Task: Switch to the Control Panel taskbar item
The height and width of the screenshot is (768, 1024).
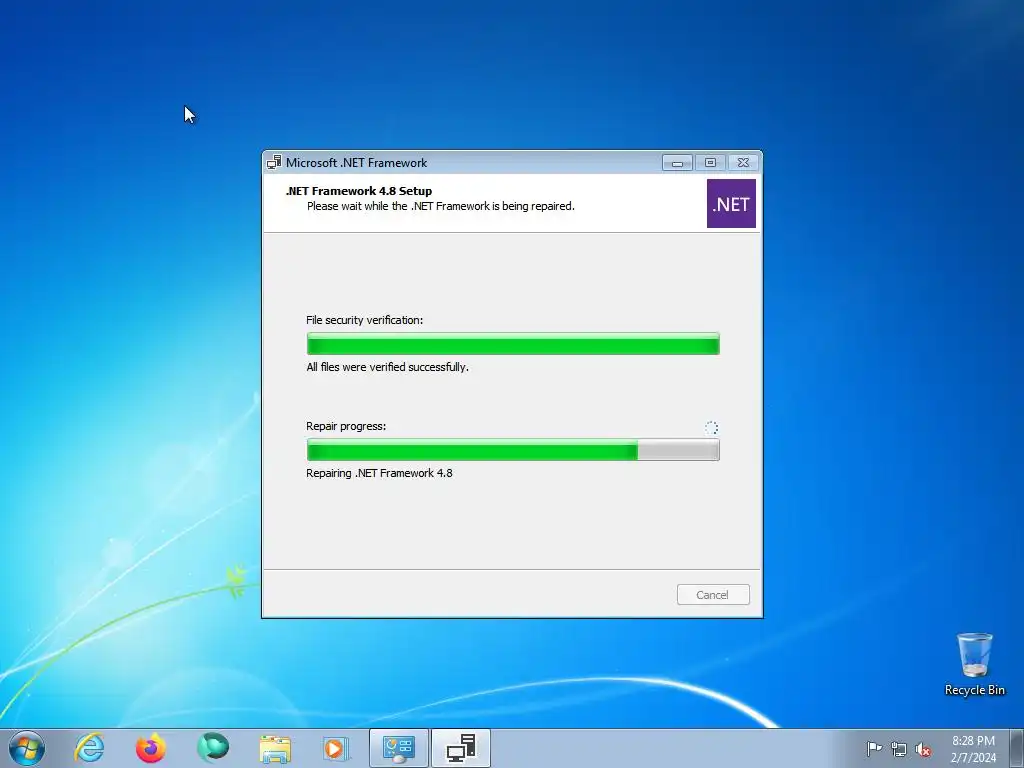Action: pos(398,748)
